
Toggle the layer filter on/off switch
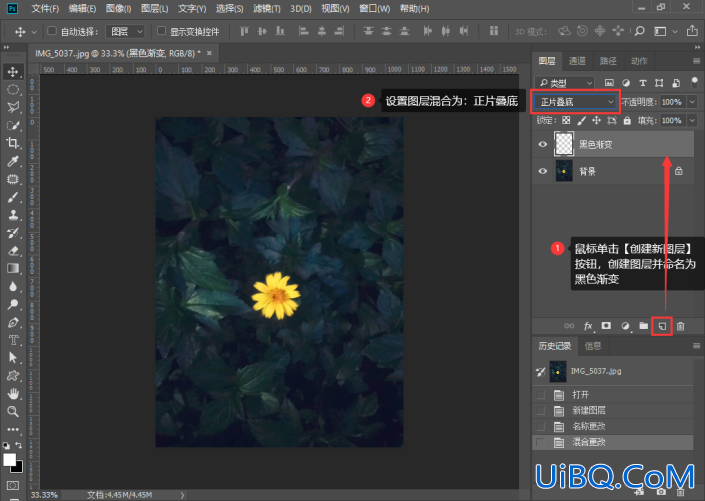pyautogui.click(x=694, y=82)
